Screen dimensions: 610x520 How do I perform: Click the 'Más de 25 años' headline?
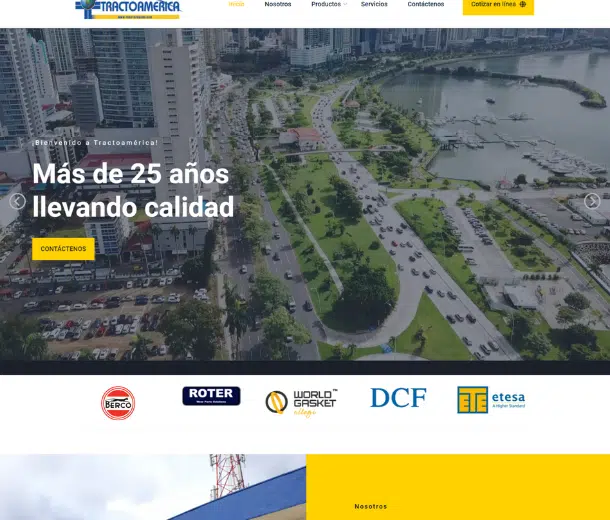click(x=131, y=173)
